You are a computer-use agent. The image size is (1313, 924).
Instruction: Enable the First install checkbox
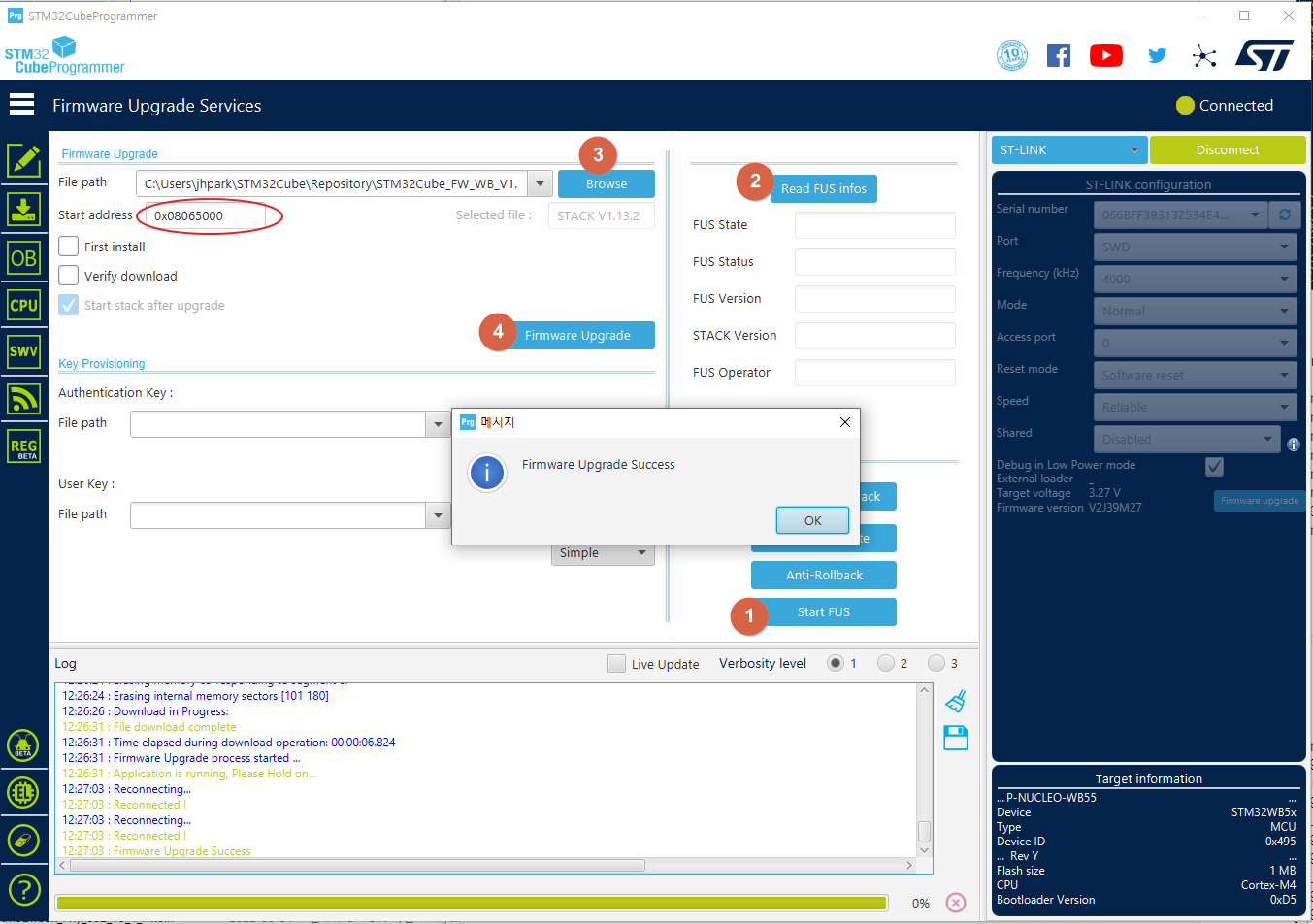(68, 247)
